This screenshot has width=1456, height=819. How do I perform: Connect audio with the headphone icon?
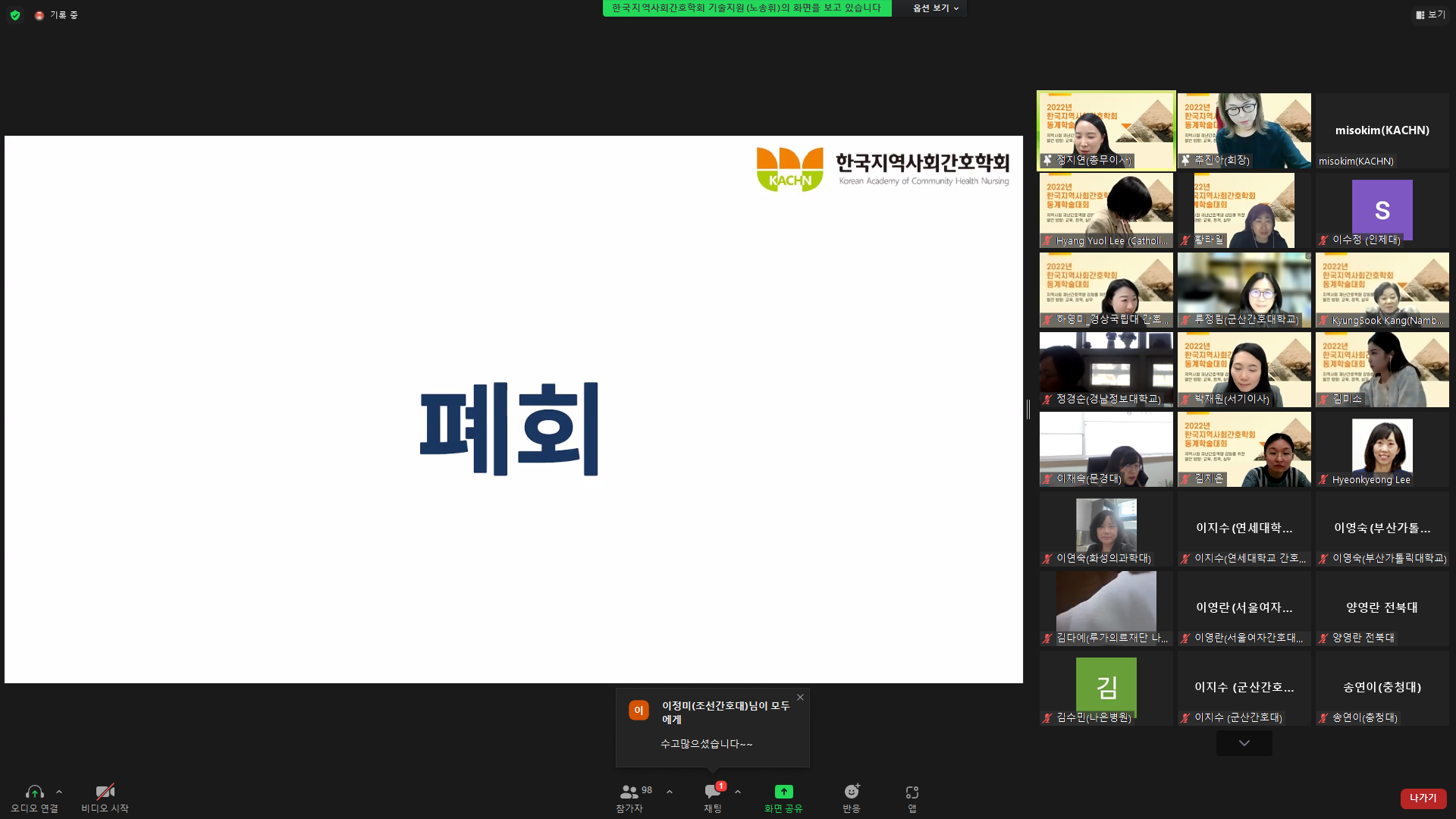click(x=34, y=792)
